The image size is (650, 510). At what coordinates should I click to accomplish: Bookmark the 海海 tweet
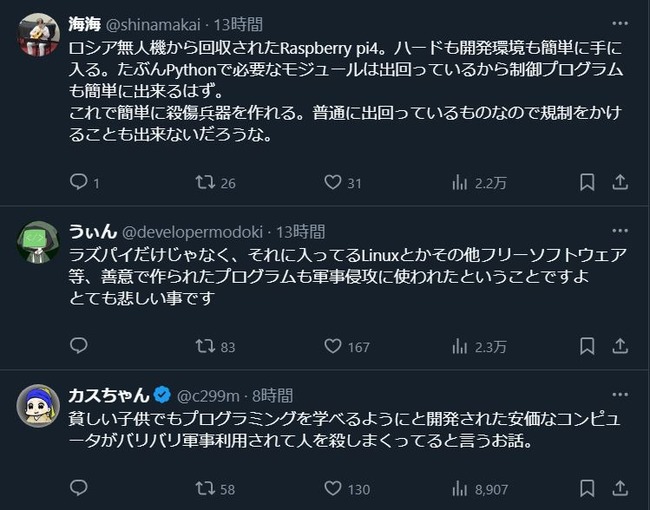[x=587, y=182]
